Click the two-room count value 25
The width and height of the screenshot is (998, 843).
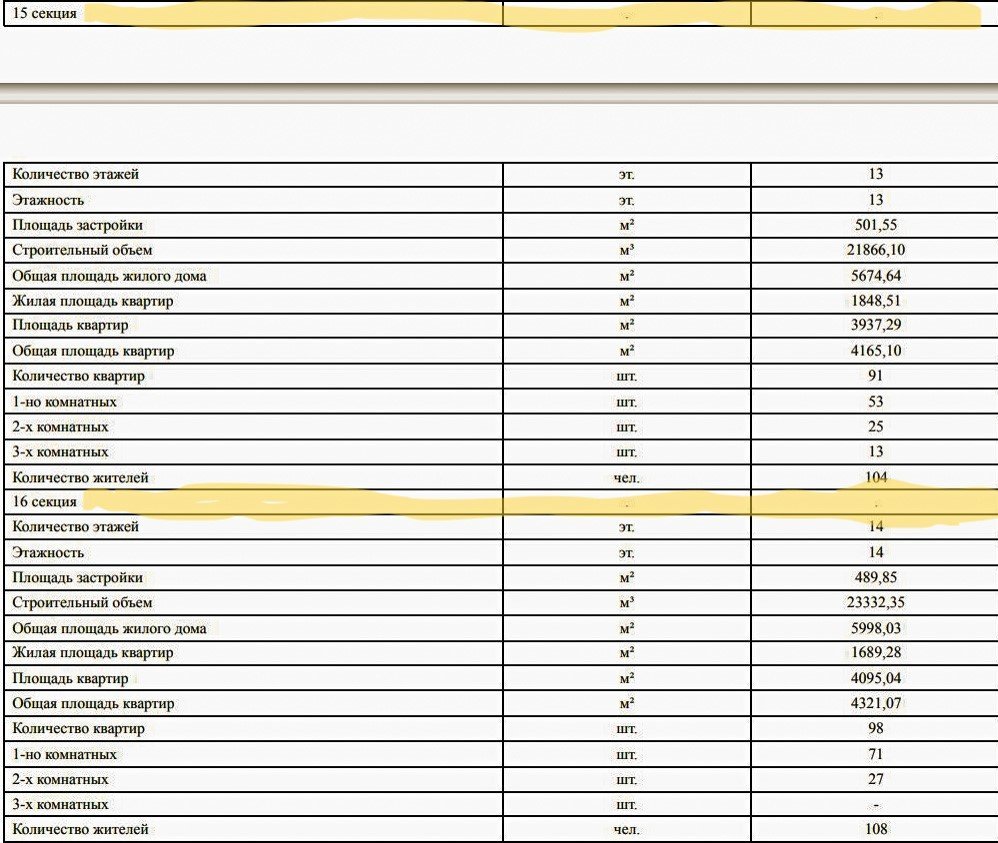[x=876, y=427]
